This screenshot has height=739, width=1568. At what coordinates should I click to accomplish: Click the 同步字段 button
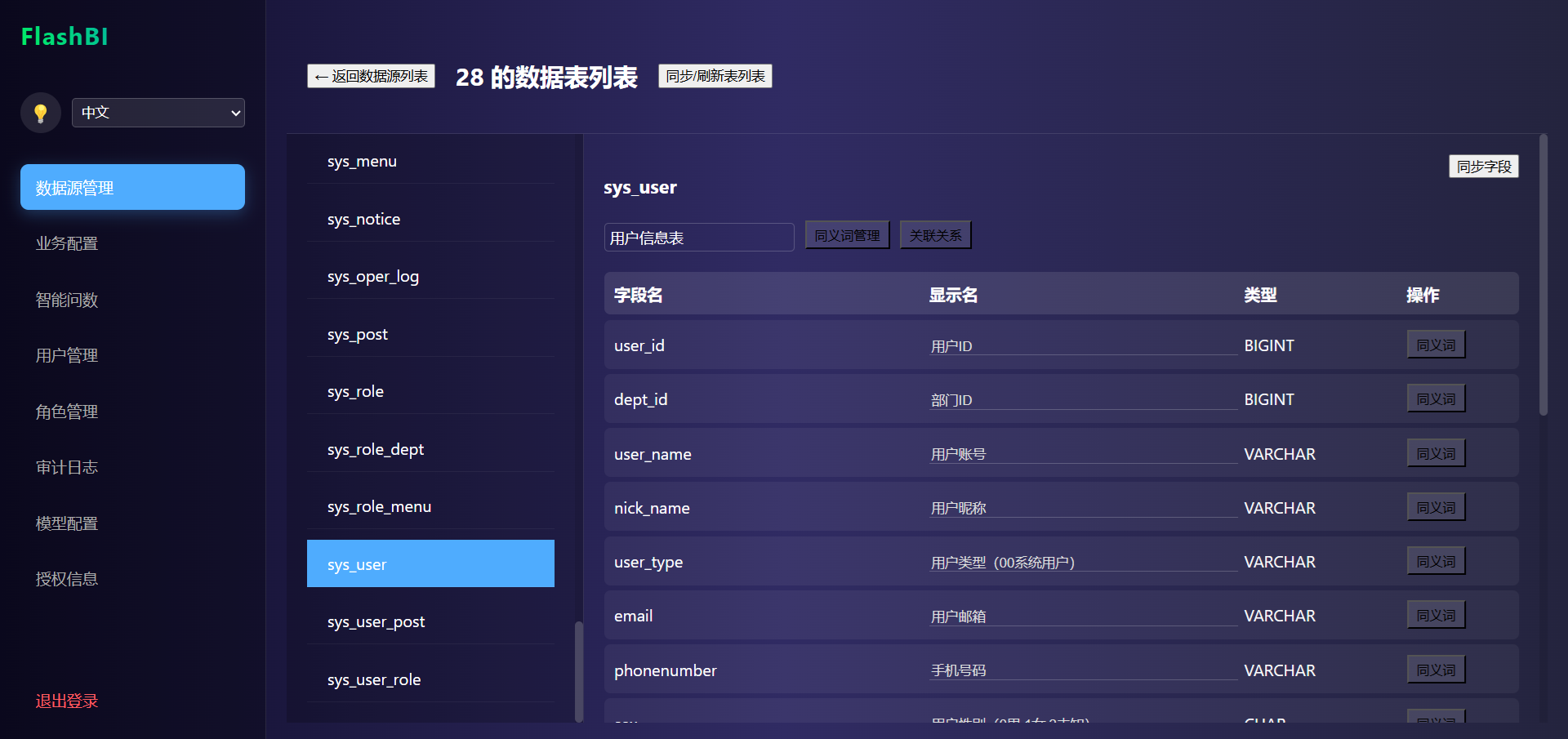tap(1483, 167)
